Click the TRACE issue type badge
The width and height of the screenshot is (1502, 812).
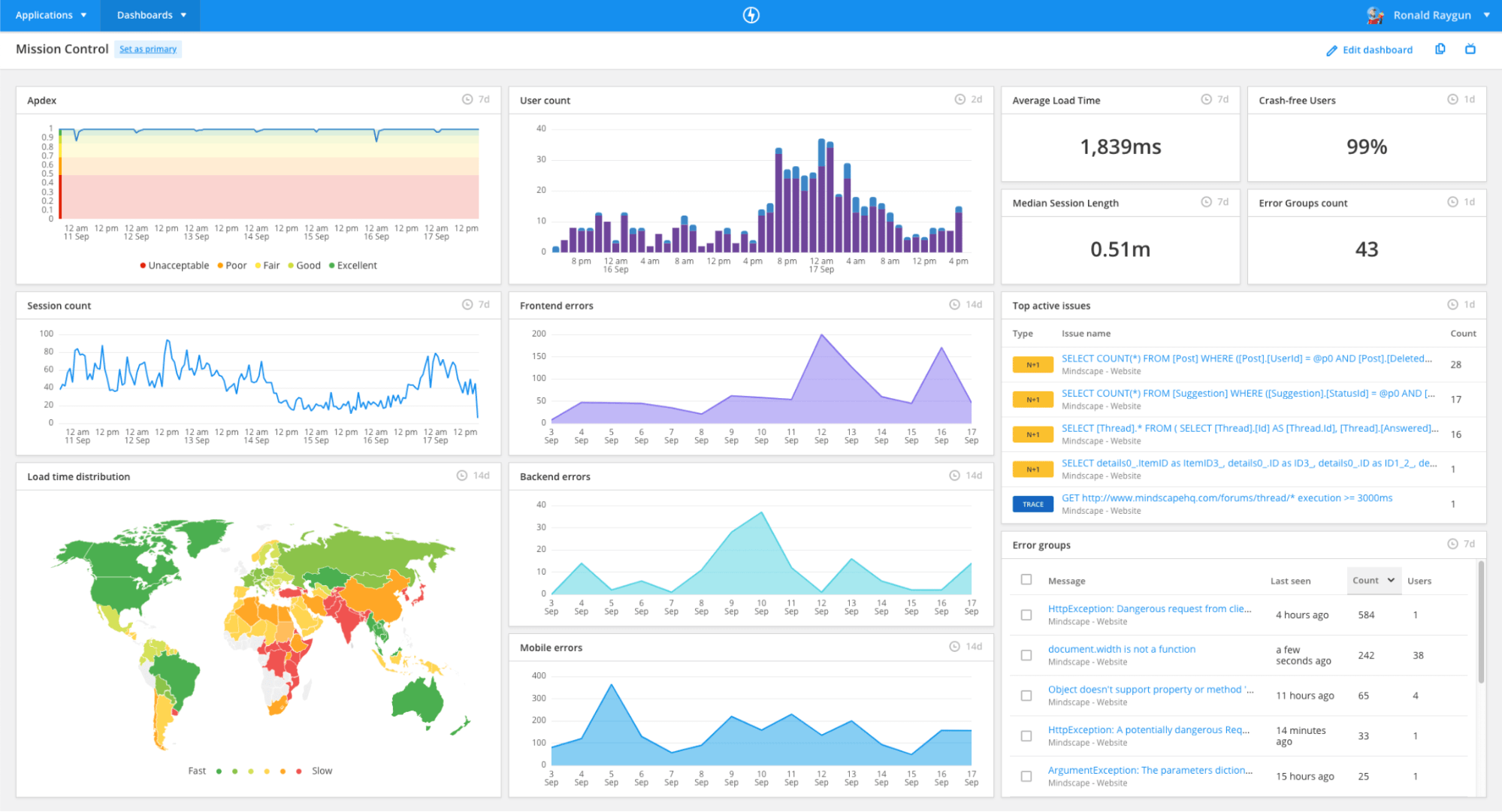(x=1033, y=503)
